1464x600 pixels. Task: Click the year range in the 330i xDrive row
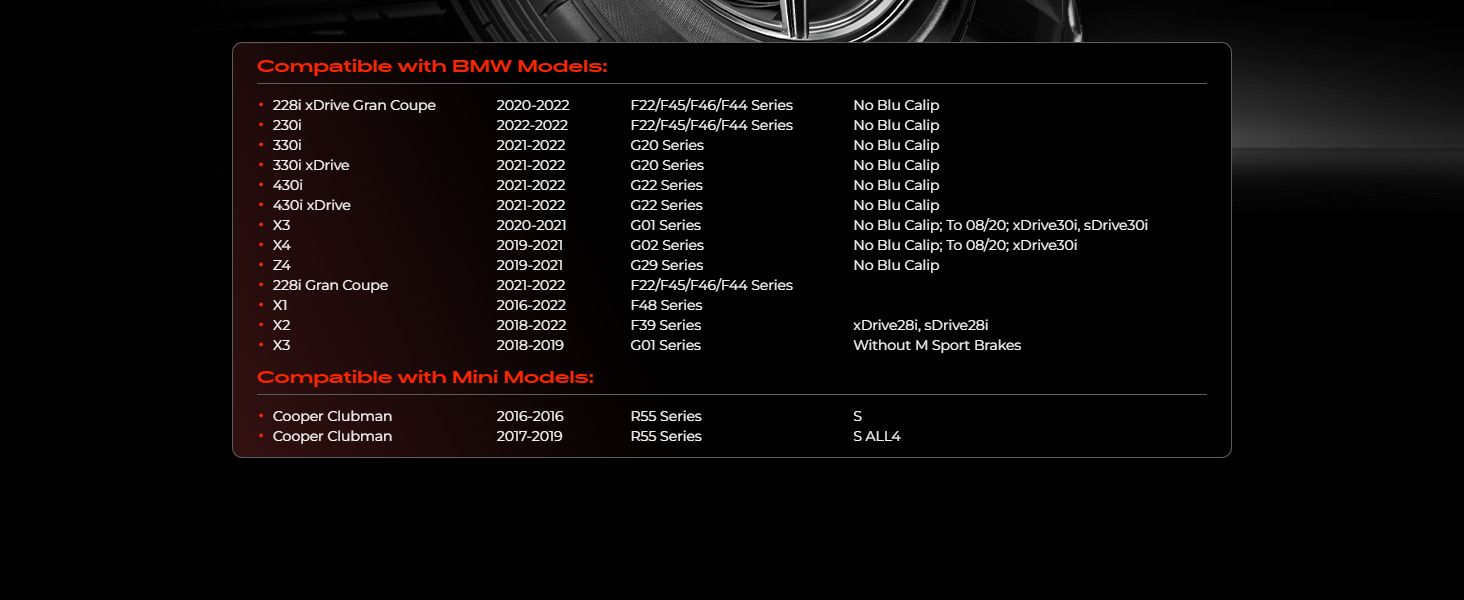coord(531,165)
